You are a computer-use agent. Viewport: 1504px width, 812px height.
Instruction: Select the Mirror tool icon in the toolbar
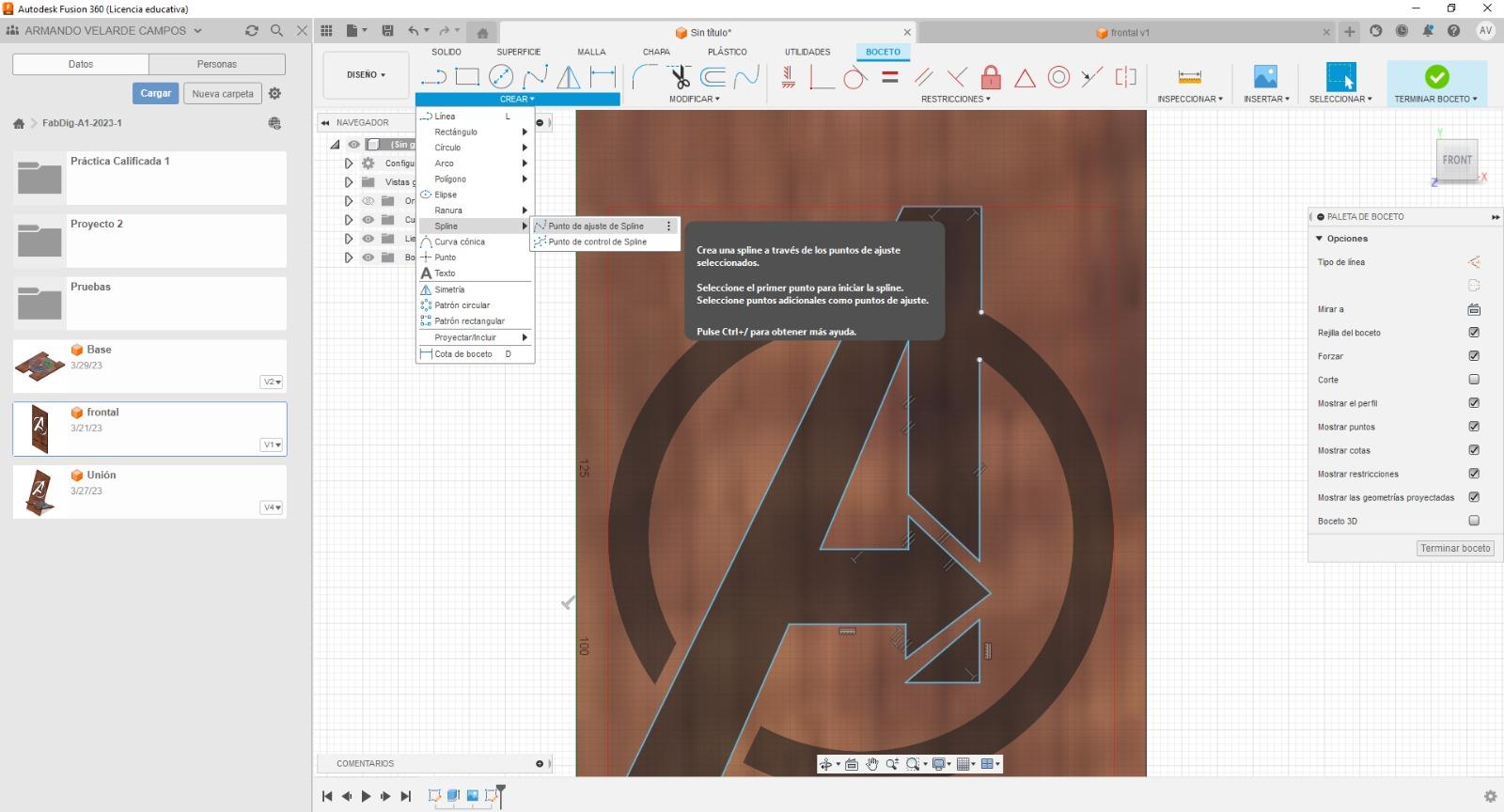coord(569,77)
